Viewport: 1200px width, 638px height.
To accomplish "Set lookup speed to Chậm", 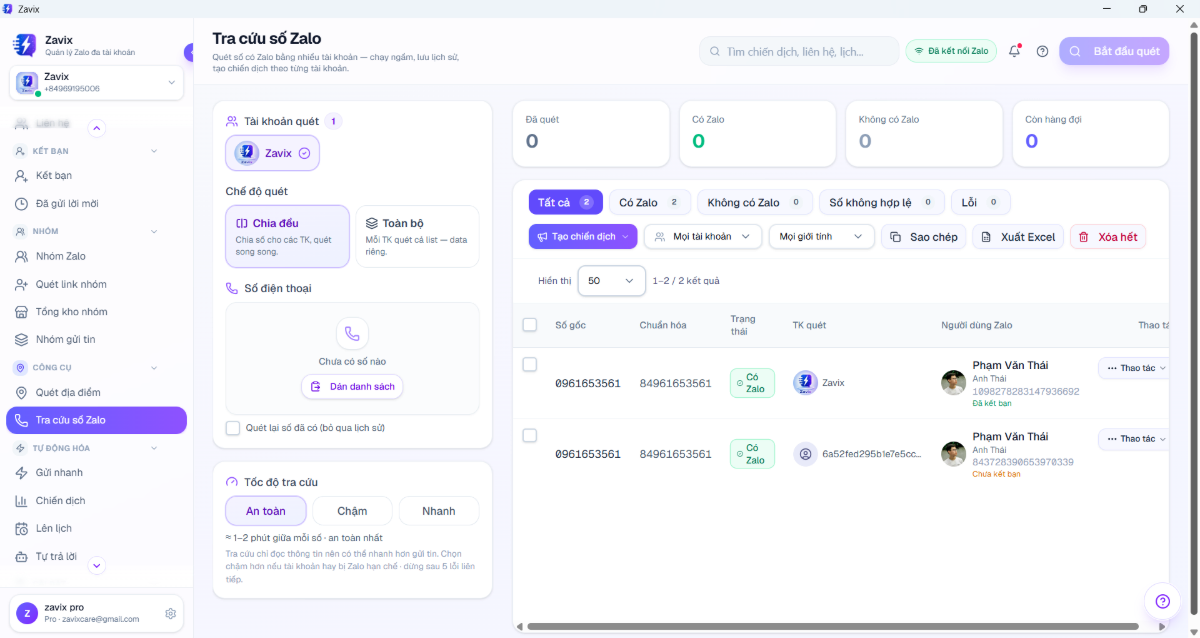I will pos(352,511).
